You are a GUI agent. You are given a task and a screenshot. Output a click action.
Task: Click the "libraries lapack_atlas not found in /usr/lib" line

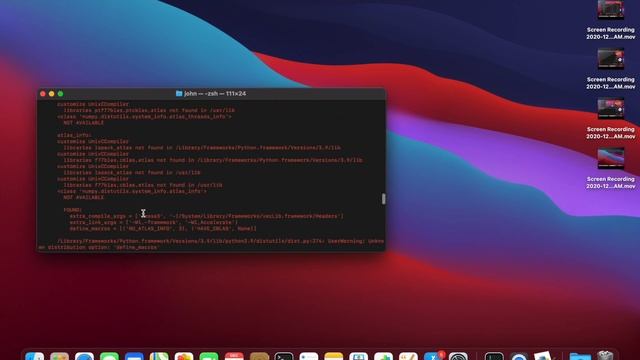tap(132, 173)
